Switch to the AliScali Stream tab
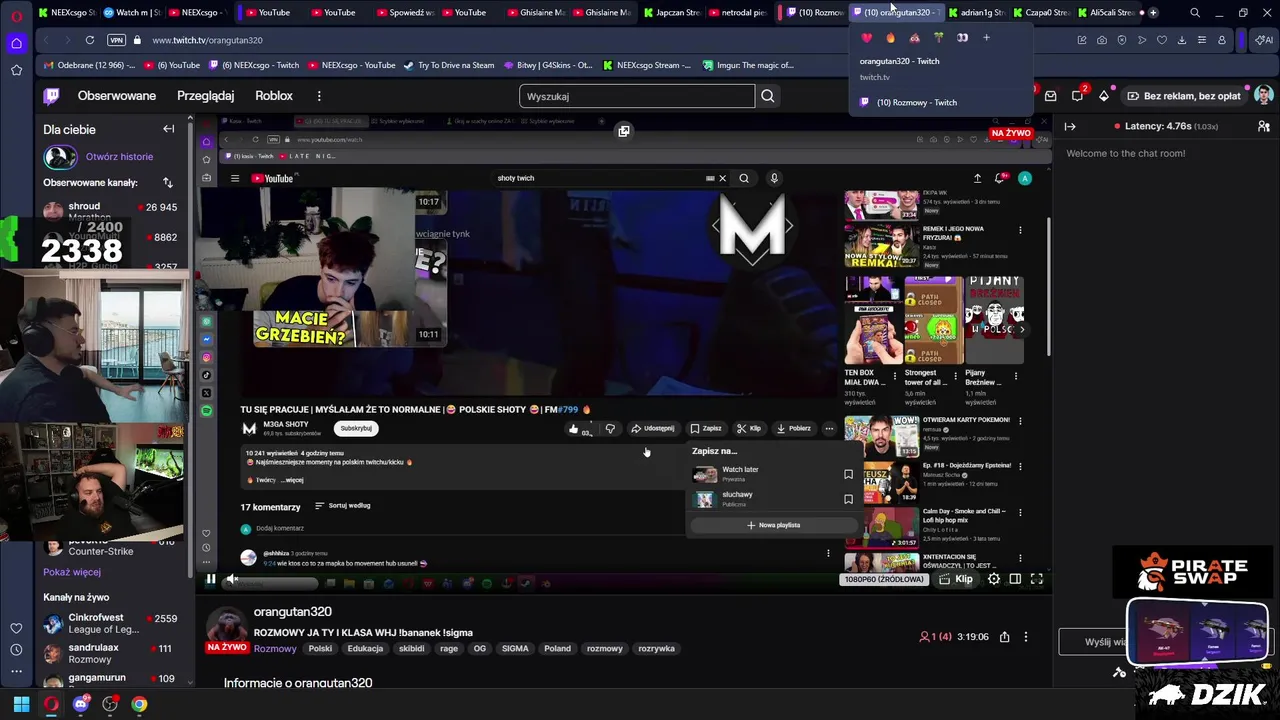 point(1105,12)
